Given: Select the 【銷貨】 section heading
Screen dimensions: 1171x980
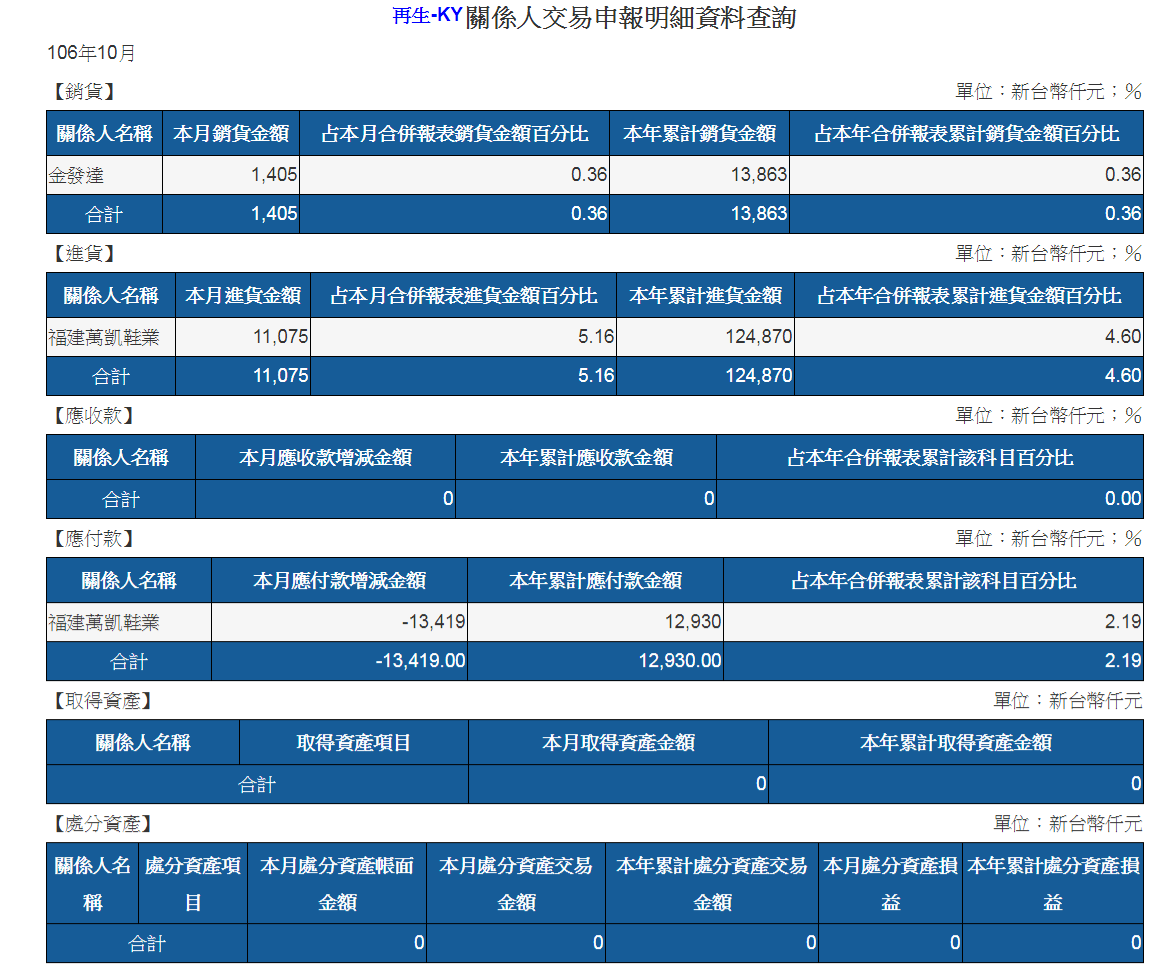Looking at the screenshot, I should point(84,92).
